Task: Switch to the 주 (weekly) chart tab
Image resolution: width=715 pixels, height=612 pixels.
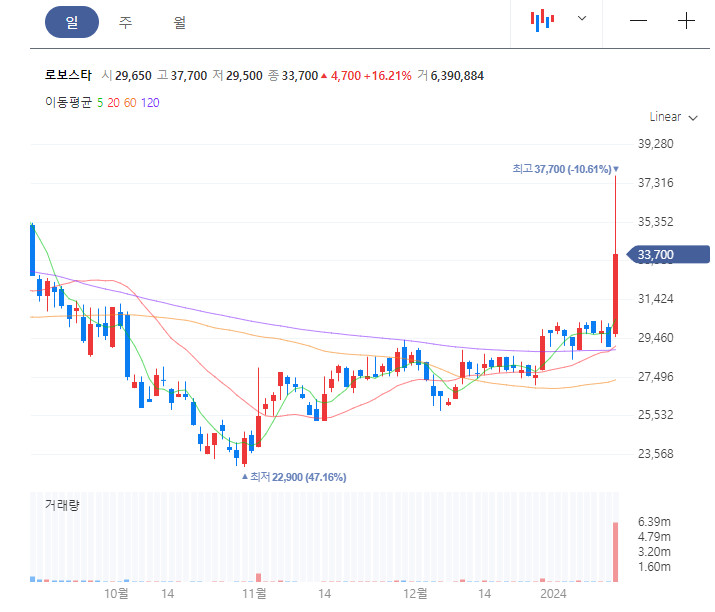Action: tap(125, 22)
